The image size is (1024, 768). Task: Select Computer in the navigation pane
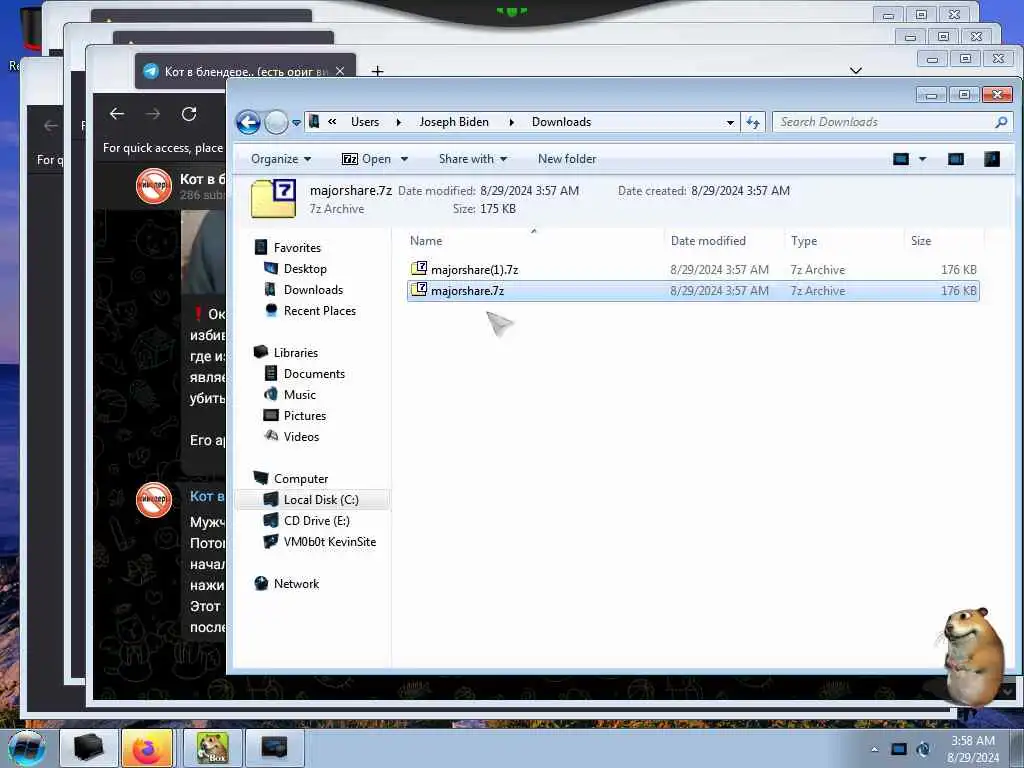(x=300, y=479)
